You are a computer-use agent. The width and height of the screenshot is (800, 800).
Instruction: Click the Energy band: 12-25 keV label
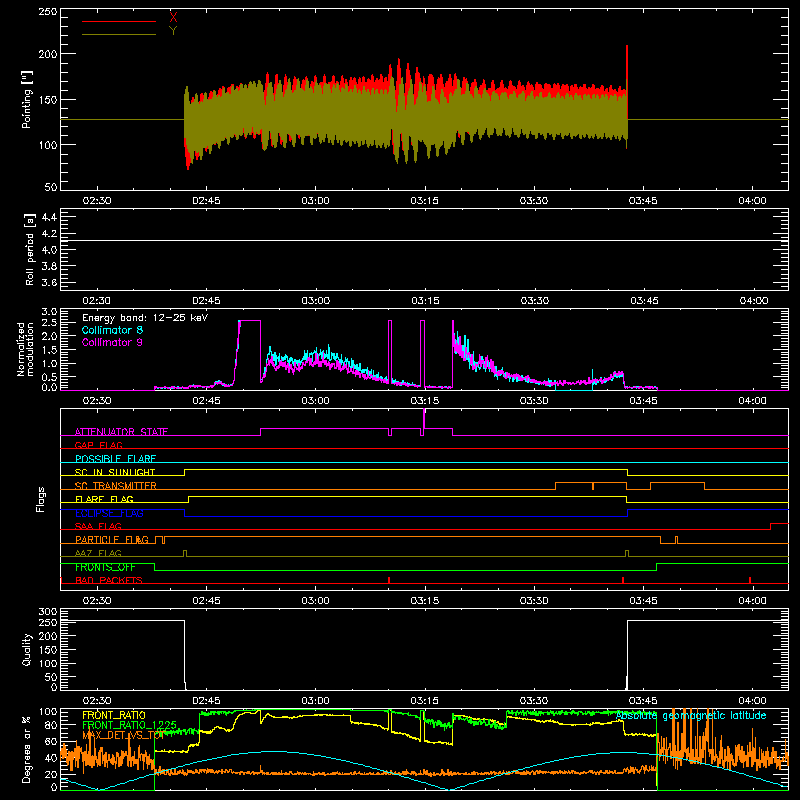pos(145,318)
